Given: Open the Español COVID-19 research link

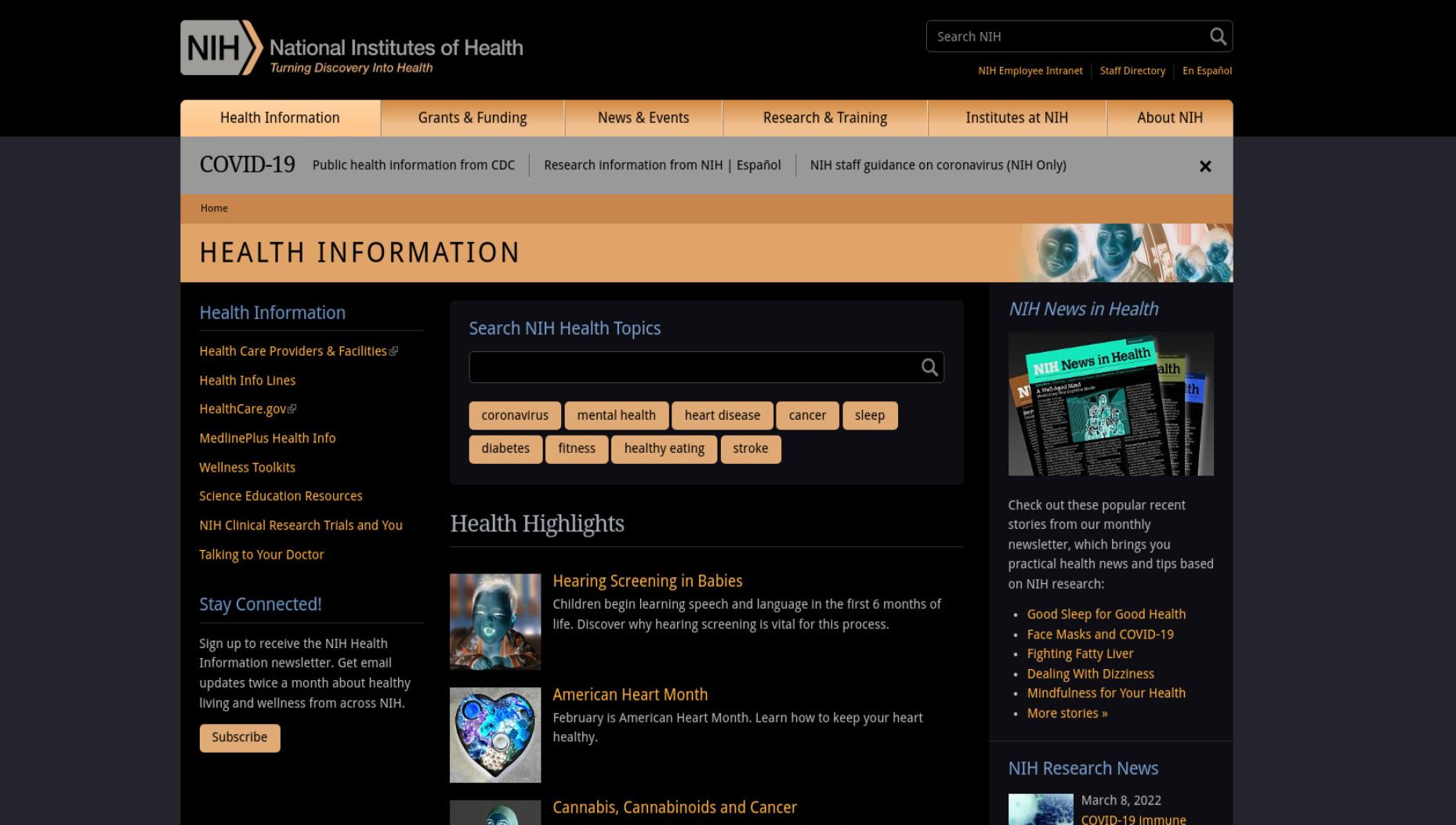Looking at the screenshot, I should 759,165.
